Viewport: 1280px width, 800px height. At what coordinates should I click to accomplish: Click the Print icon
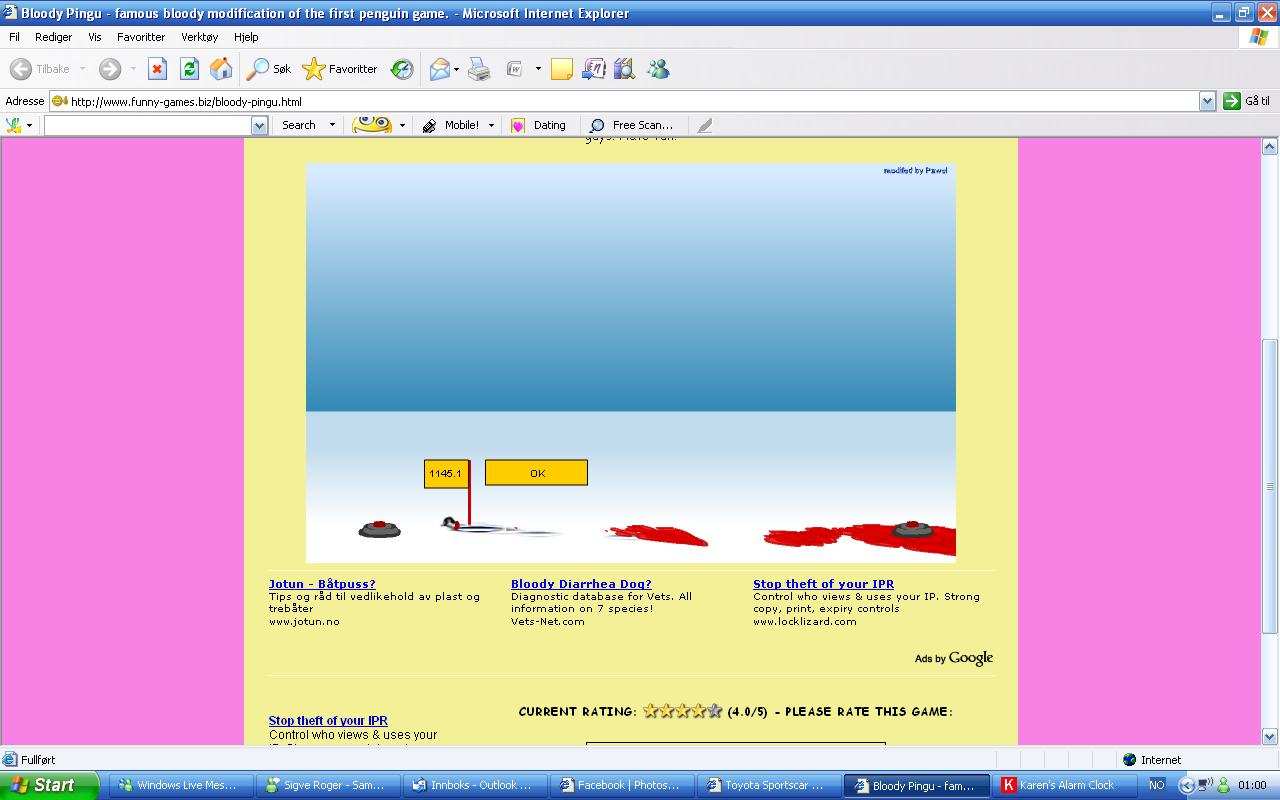click(x=479, y=69)
